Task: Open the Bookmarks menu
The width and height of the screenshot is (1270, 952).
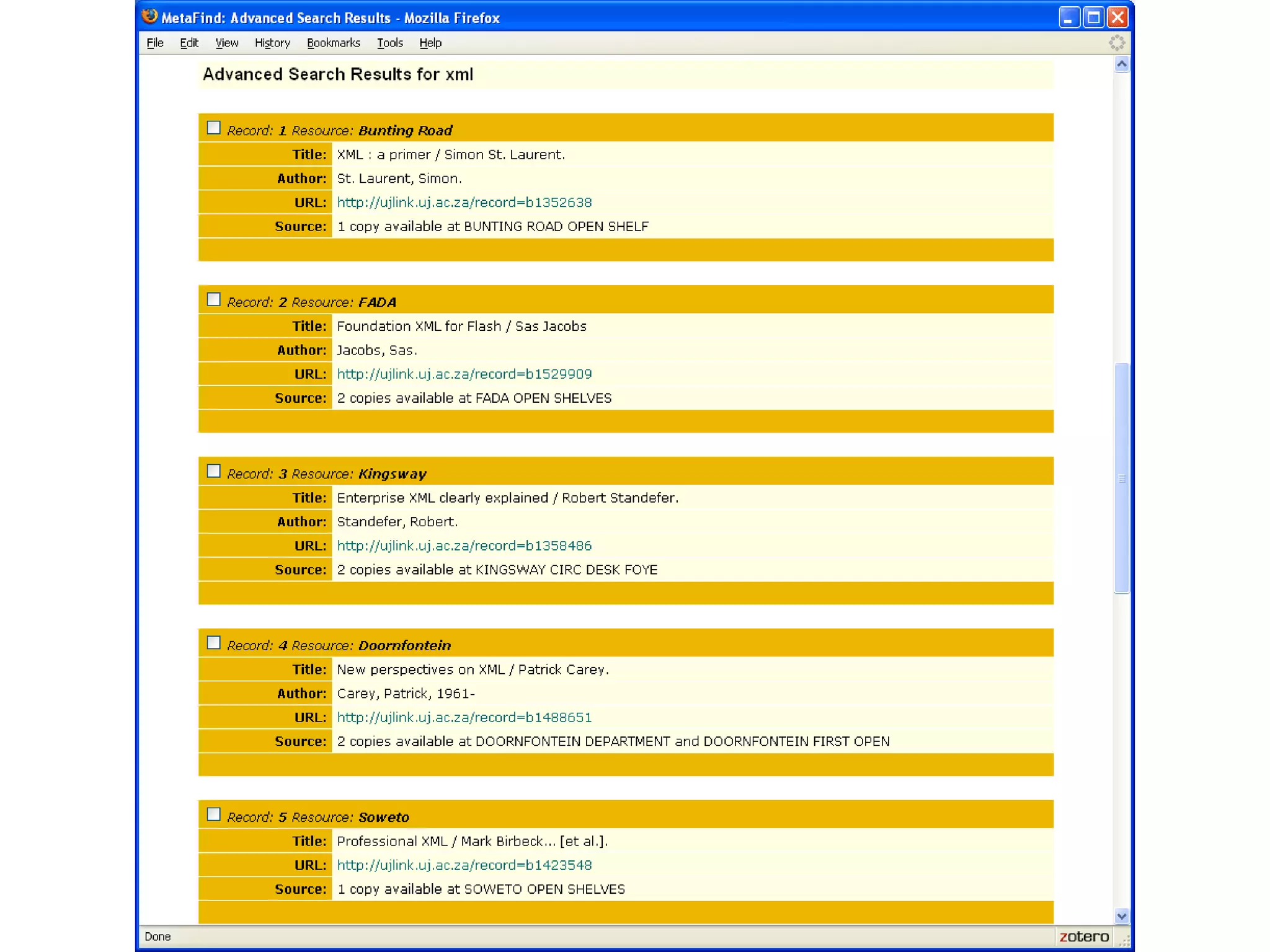Action: point(333,43)
